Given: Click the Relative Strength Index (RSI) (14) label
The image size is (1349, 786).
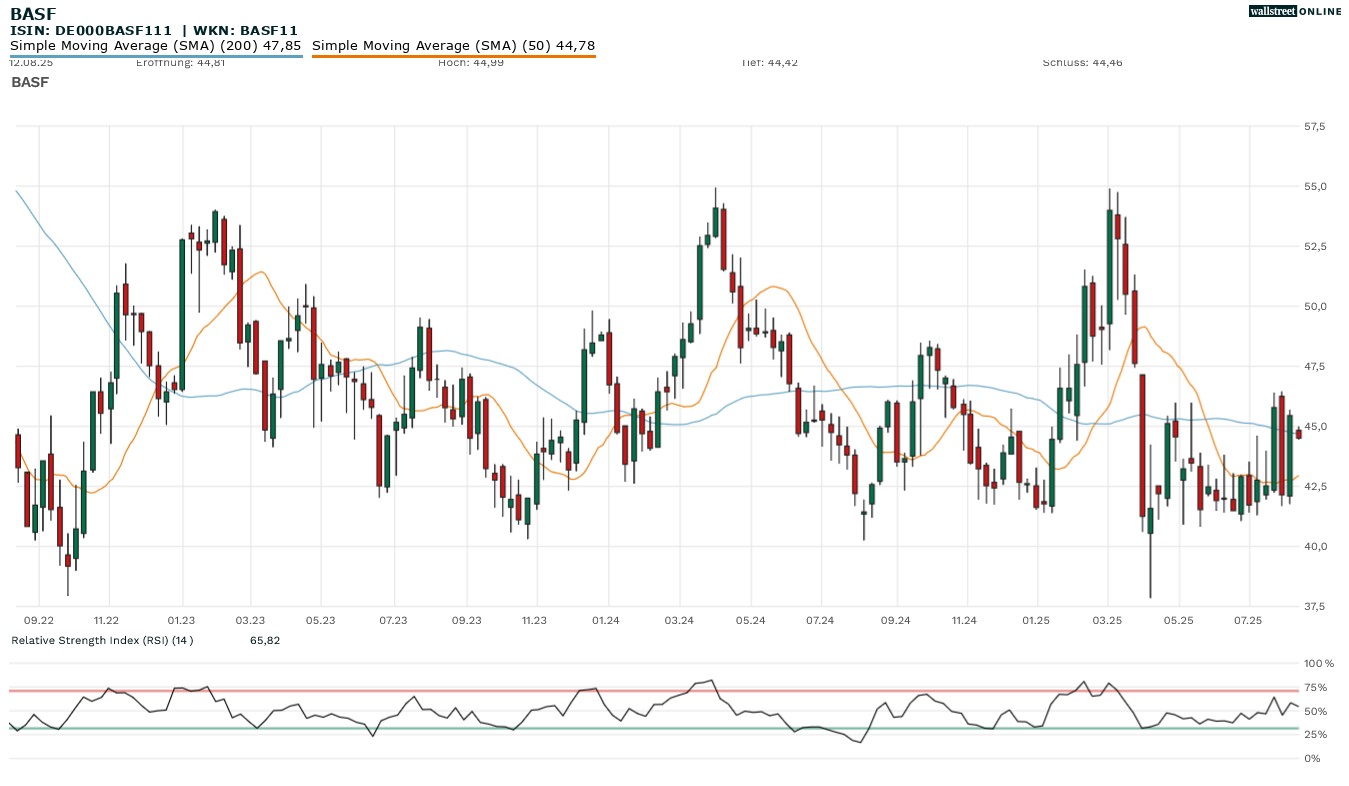Looking at the screenshot, I should (x=102, y=640).
